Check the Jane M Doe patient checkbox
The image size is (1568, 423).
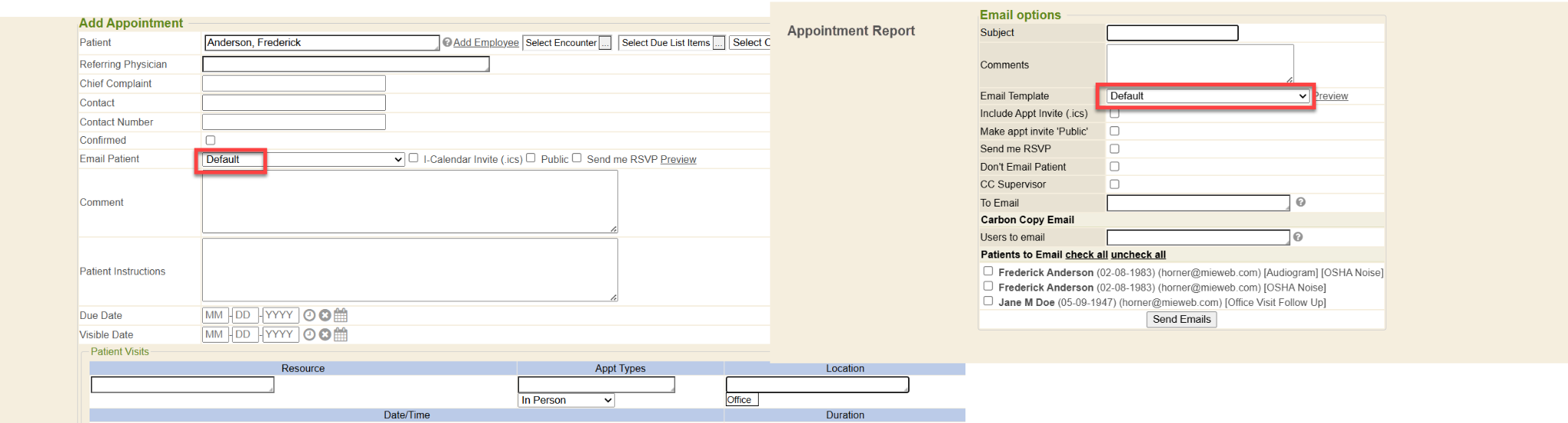point(988,301)
